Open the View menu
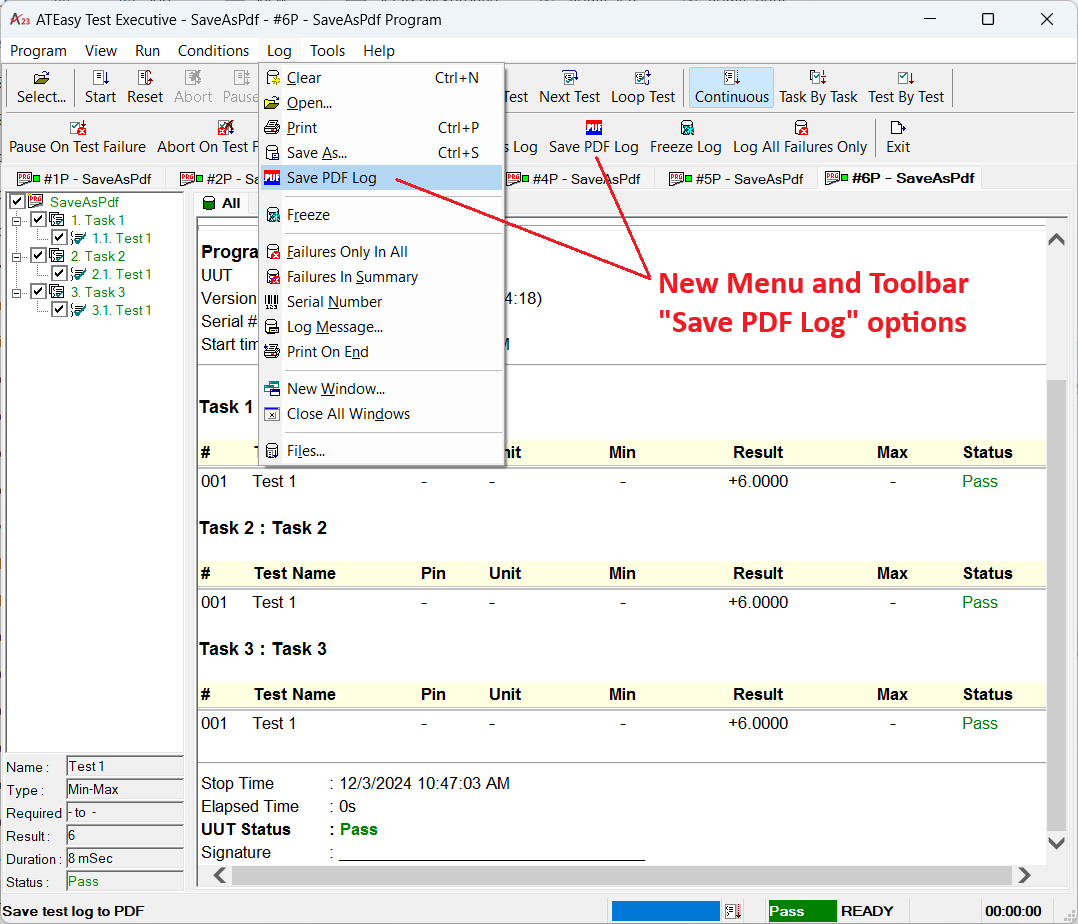This screenshot has height=924, width=1078. [101, 51]
